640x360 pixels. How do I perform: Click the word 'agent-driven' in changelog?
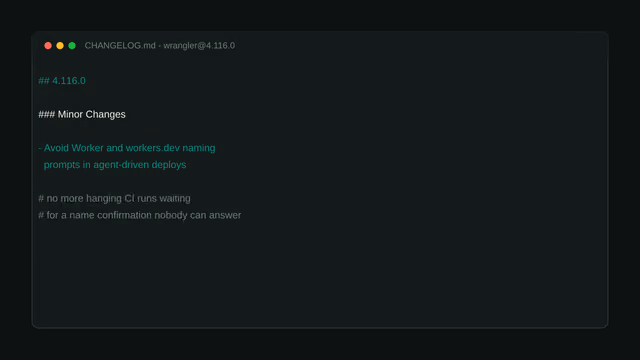(x=121, y=165)
